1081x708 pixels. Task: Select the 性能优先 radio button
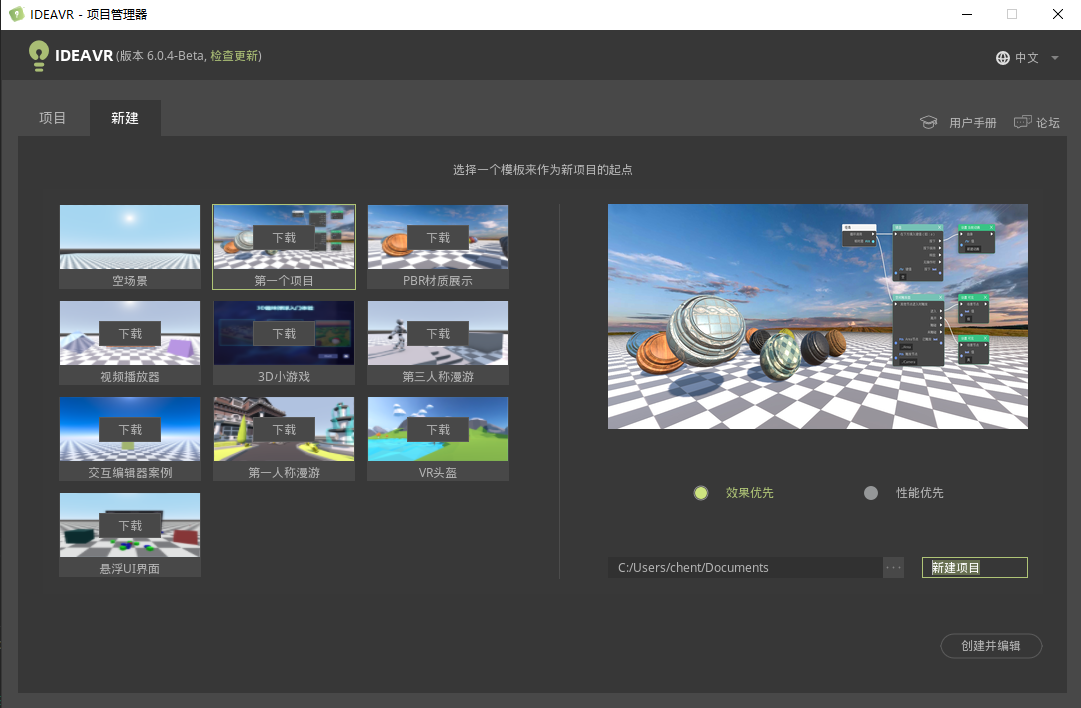[871, 493]
